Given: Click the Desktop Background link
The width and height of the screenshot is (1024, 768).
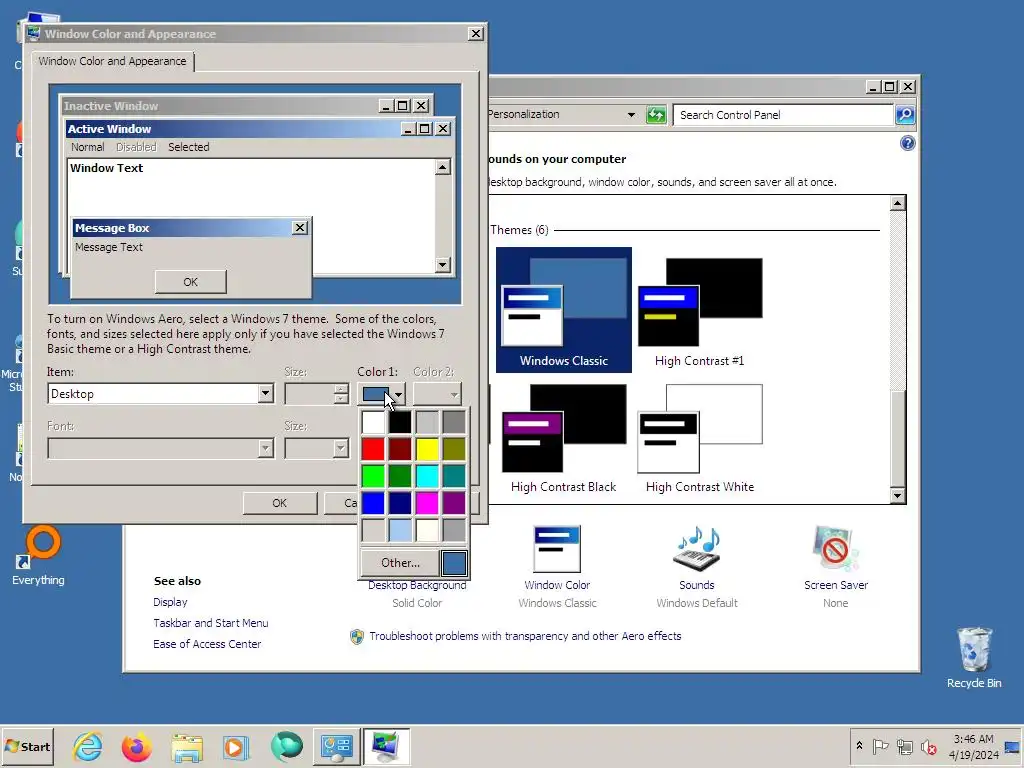Looking at the screenshot, I should click(417, 585).
